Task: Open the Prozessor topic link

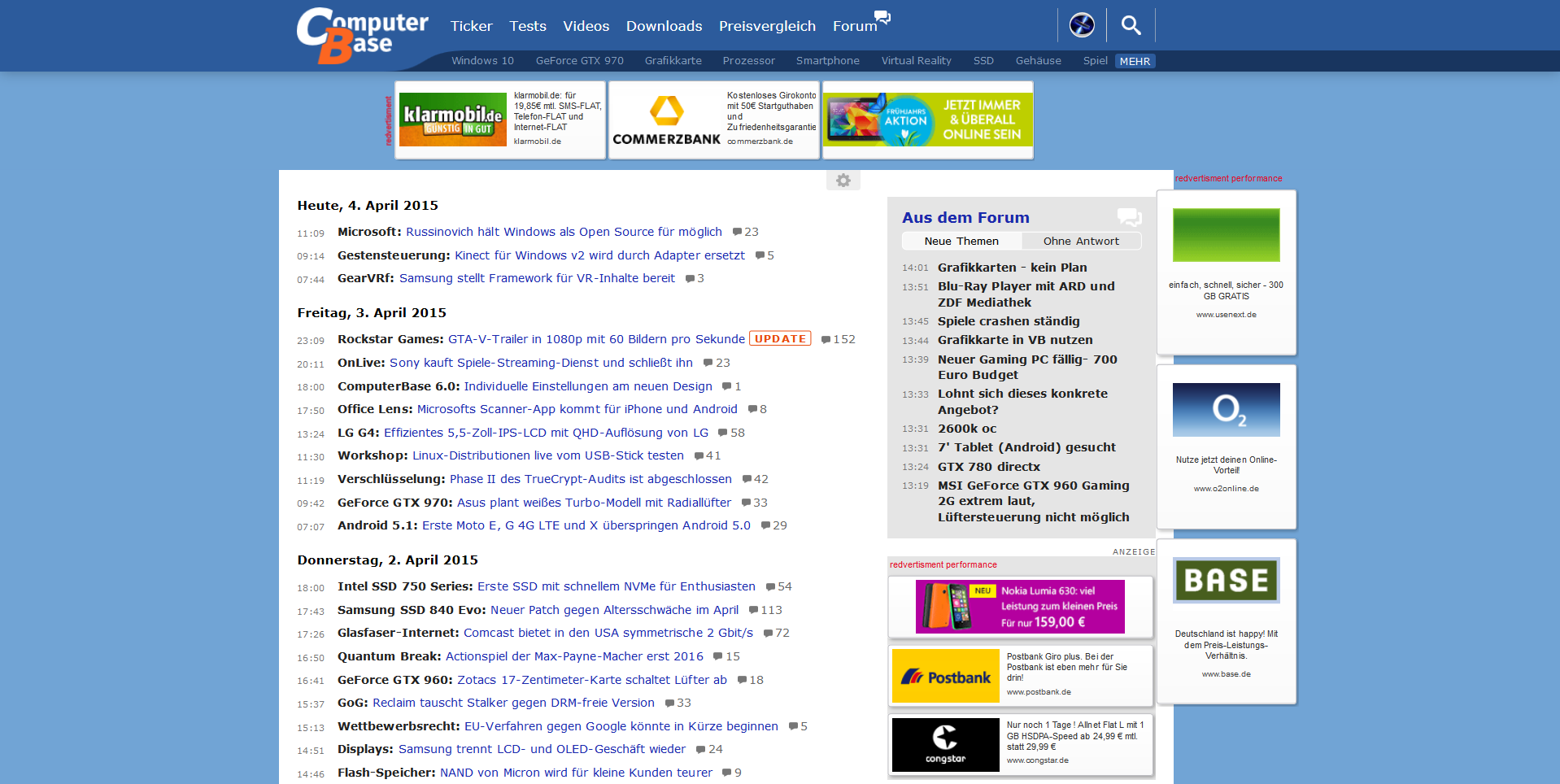Action: click(748, 60)
